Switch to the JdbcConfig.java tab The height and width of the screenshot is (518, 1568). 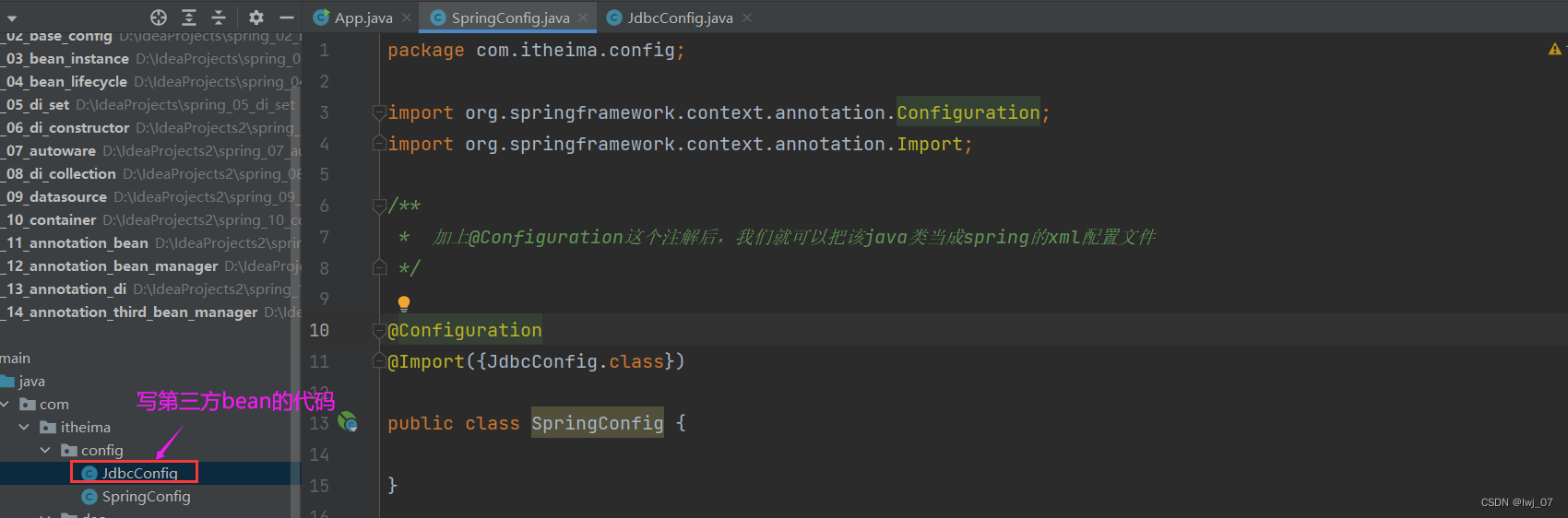680,18
